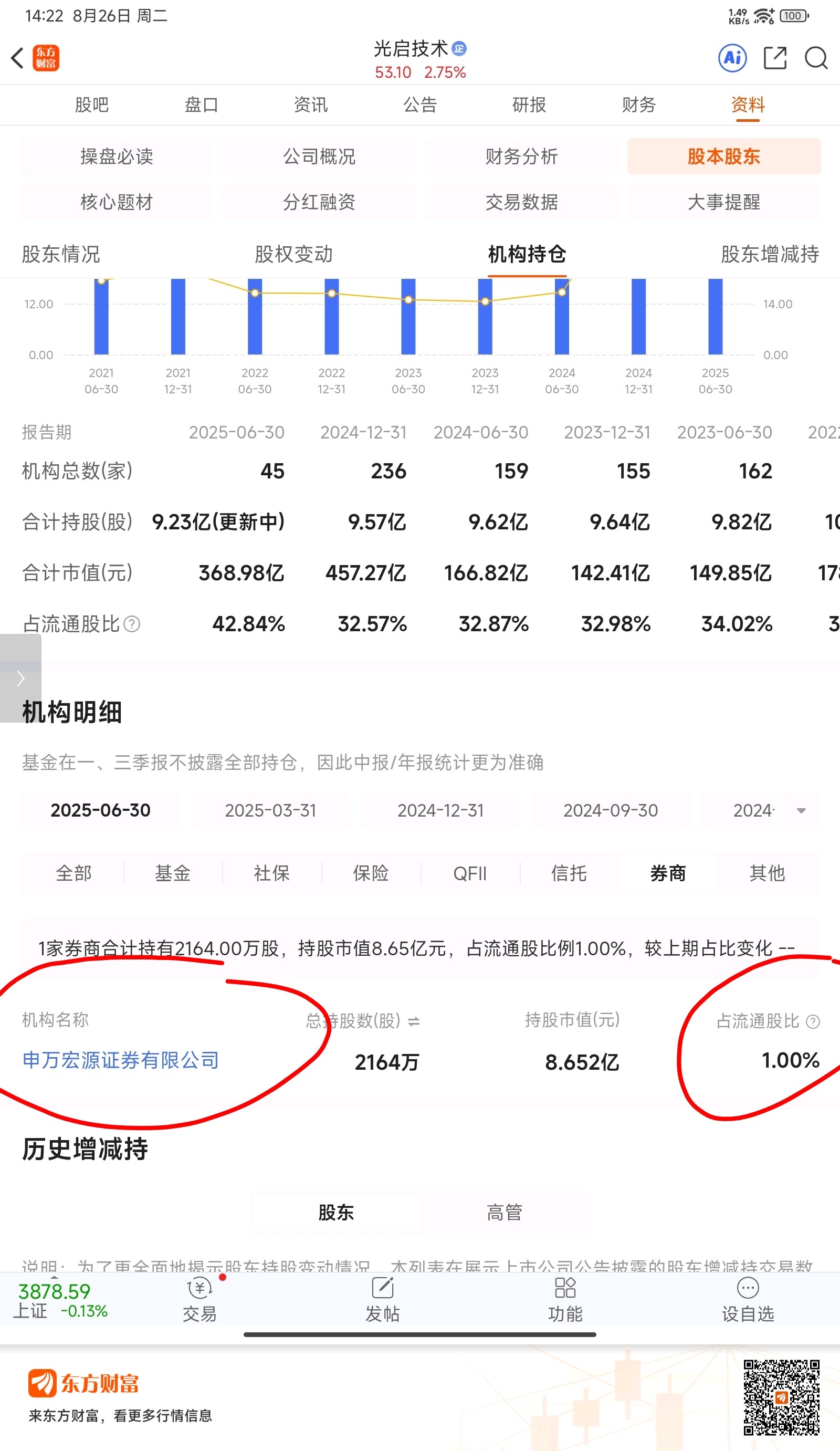
Task: Expand the report date dropdown arrow
Action: [x=801, y=811]
